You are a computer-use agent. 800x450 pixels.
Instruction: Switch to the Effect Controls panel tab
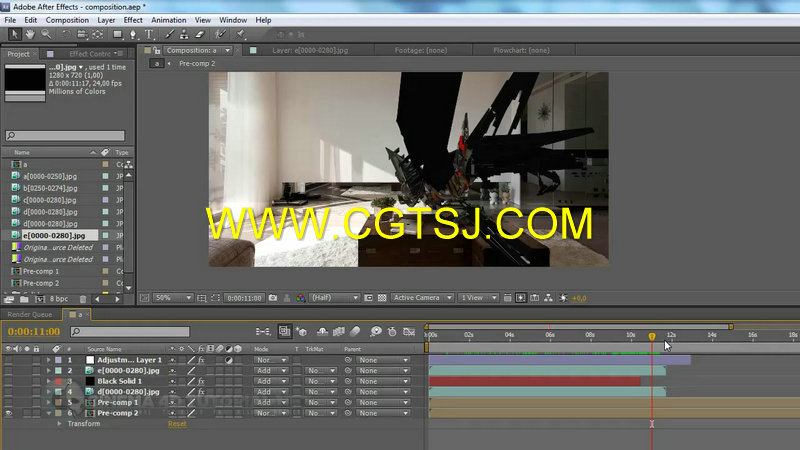point(90,54)
